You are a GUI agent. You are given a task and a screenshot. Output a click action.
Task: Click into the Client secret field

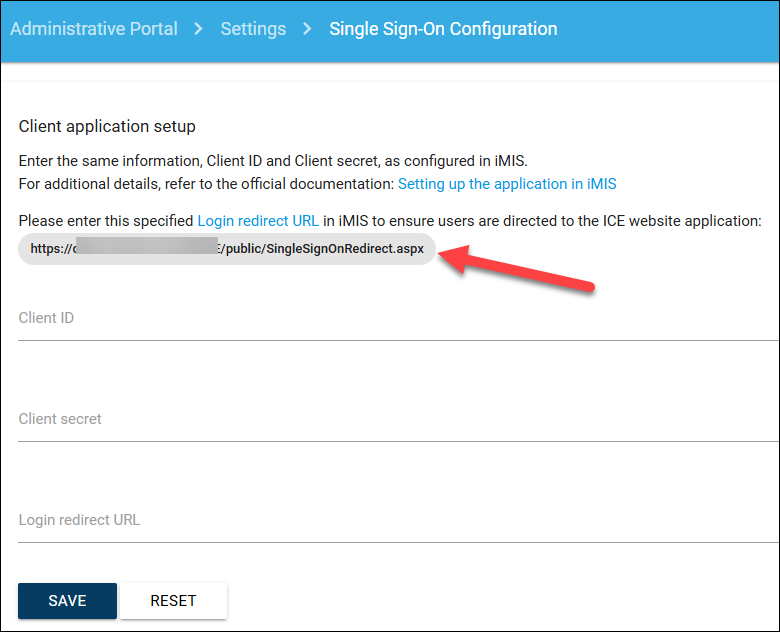pyautogui.click(x=398, y=420)
